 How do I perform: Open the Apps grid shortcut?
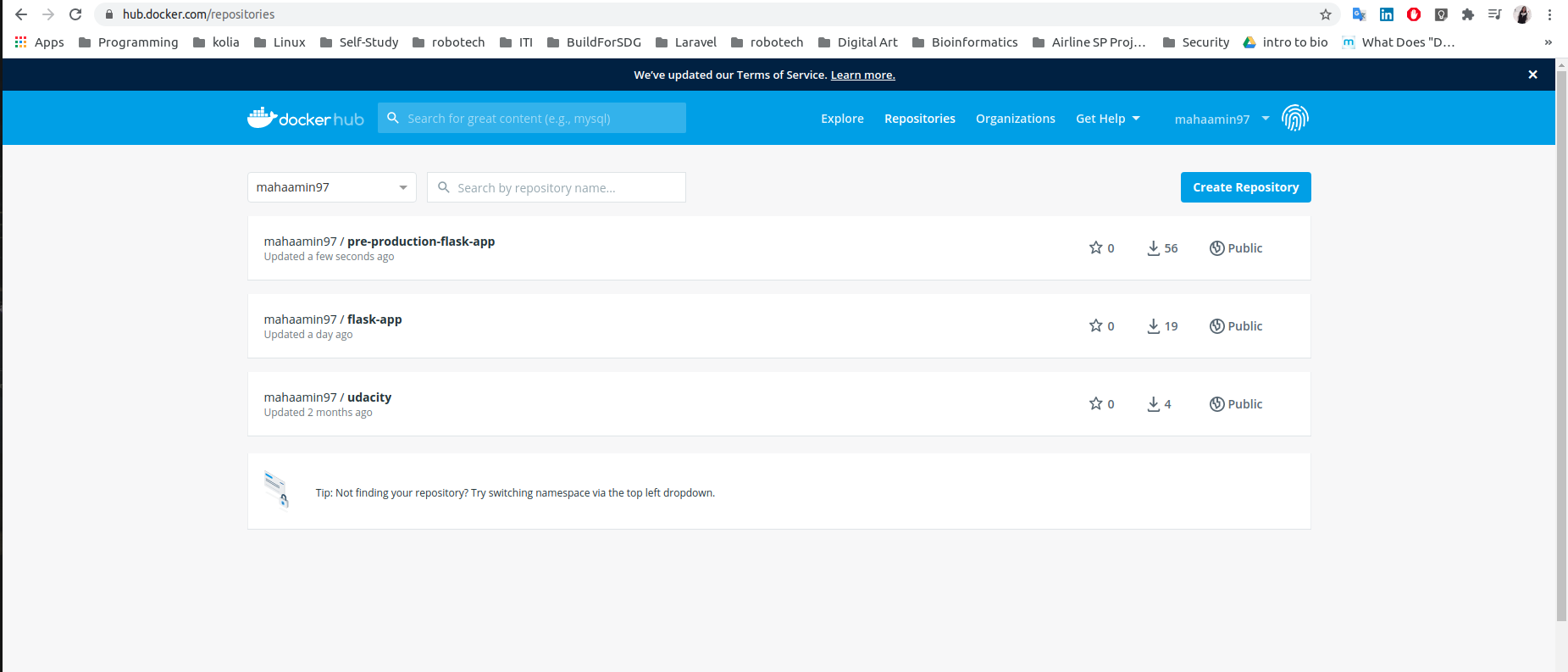[40, 42]
